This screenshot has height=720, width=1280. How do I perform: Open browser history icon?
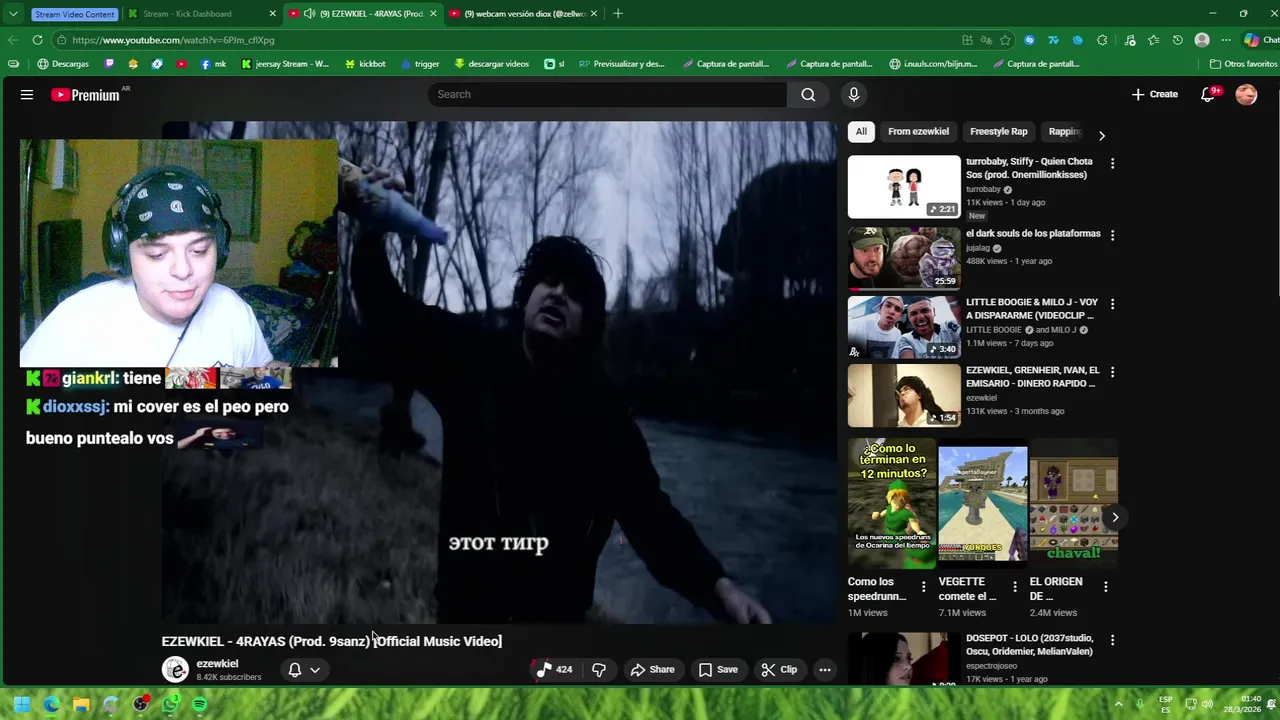[1178, 40]
